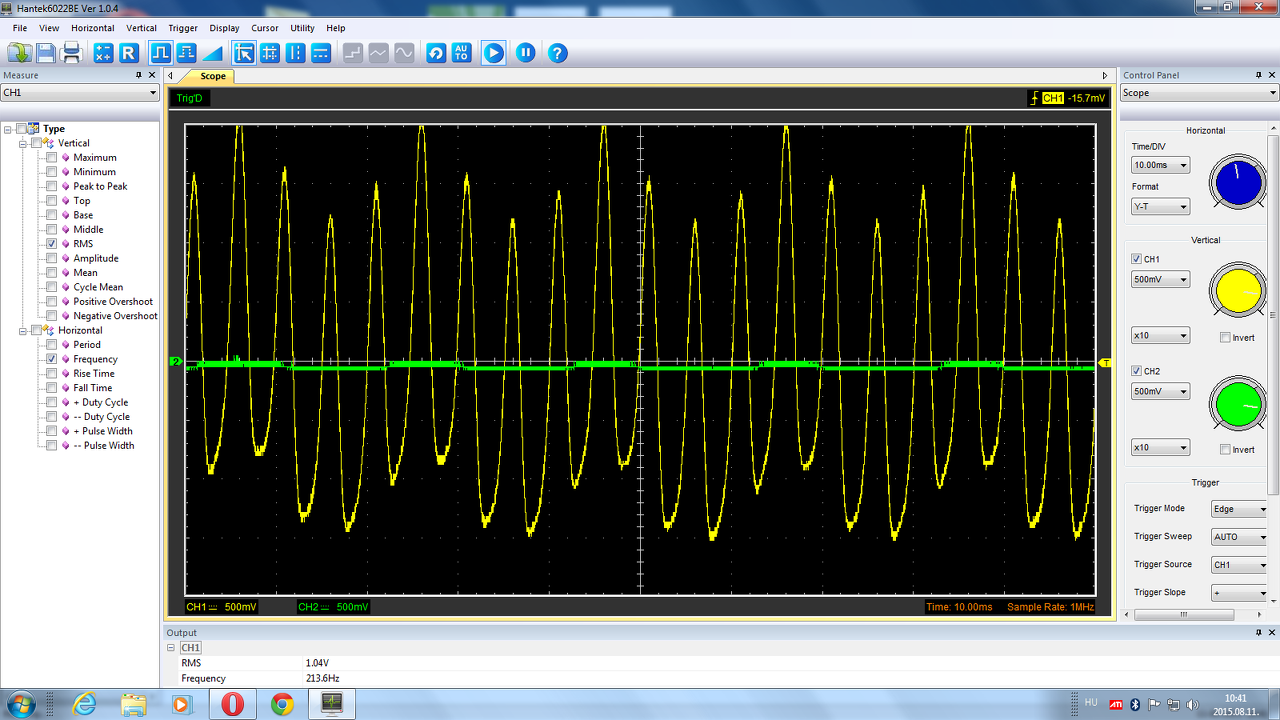
Task: Open the CH1 x10 probe dropdown
Action: [1161, 336]
